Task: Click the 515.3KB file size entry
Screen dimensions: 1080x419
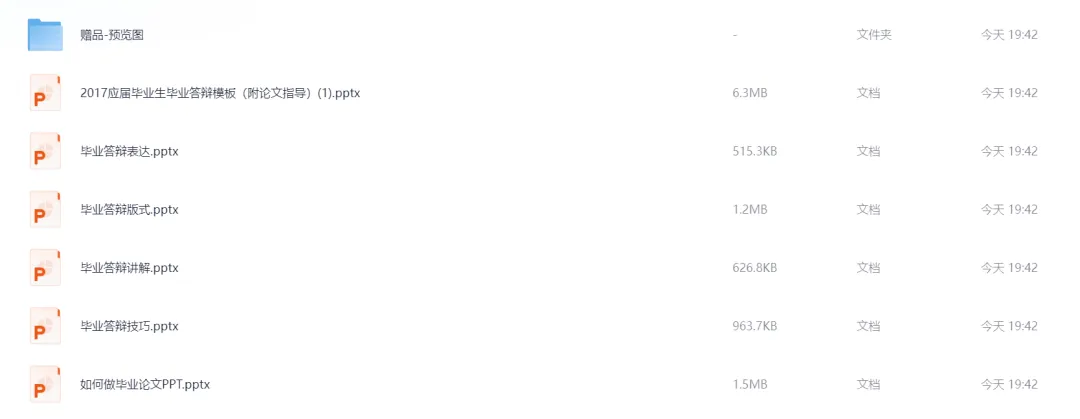Action: 755,151
